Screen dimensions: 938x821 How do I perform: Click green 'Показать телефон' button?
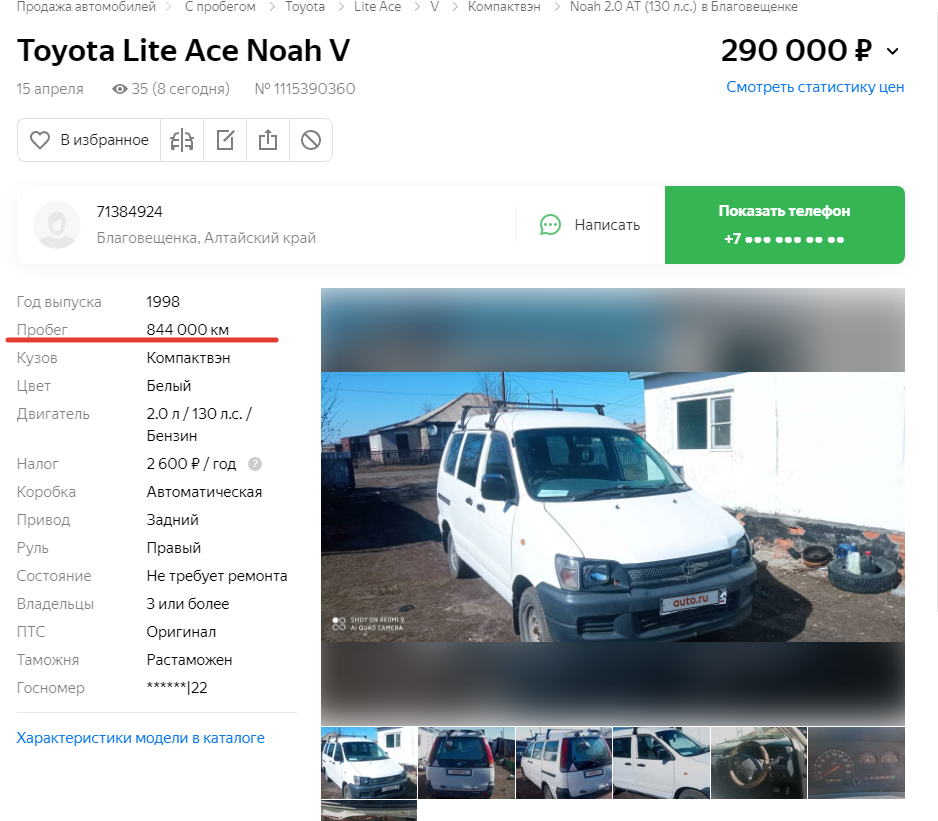tap(784, 225)
